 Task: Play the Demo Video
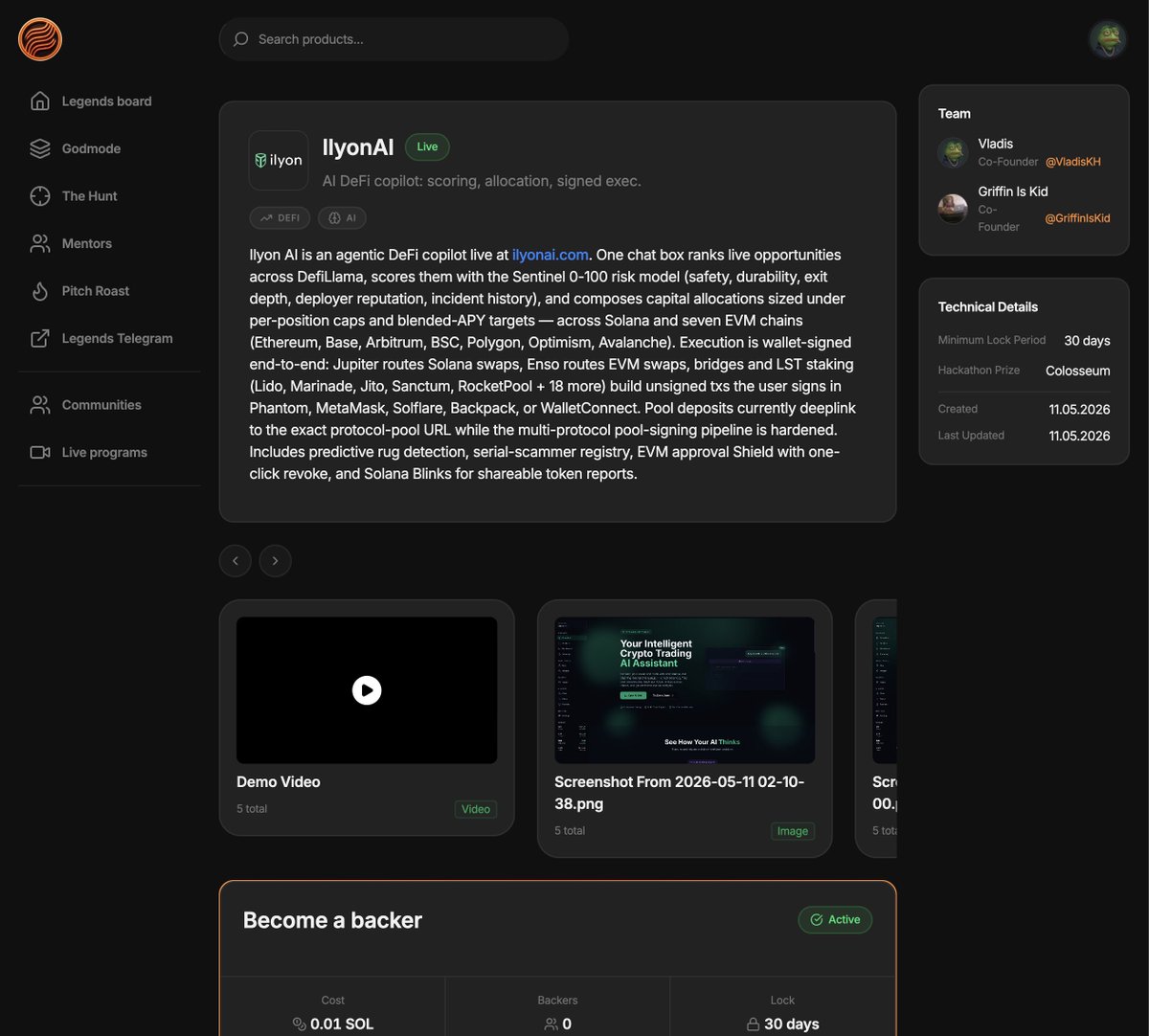(367, 690)
